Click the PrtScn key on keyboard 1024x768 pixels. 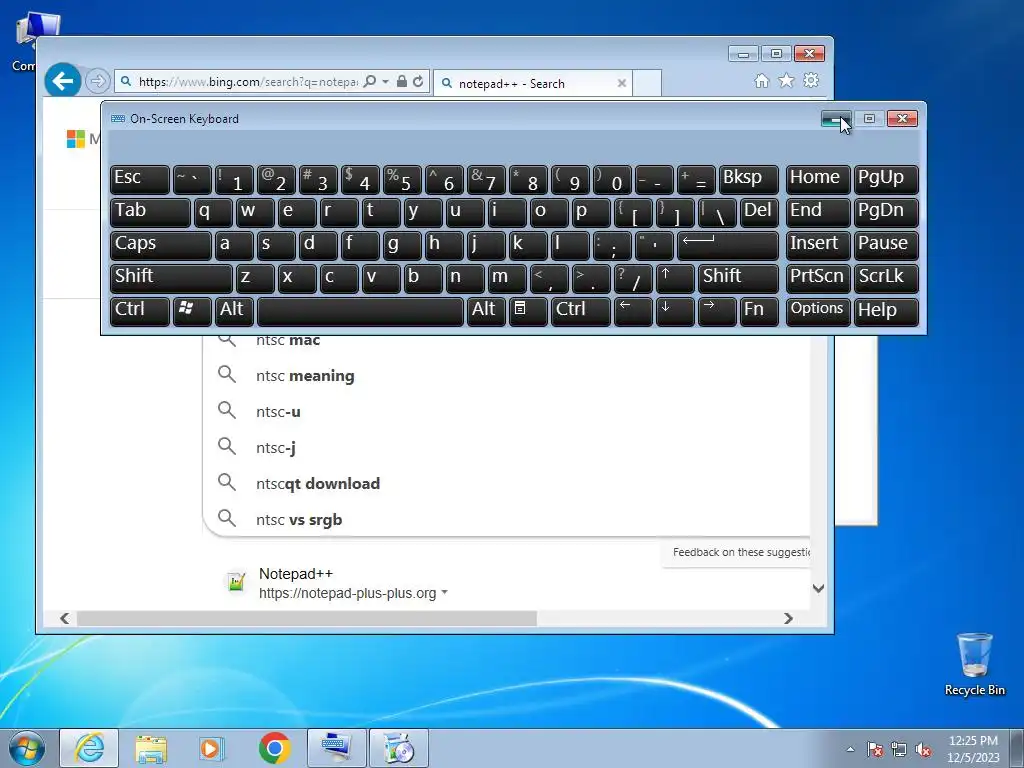[818, 278]
